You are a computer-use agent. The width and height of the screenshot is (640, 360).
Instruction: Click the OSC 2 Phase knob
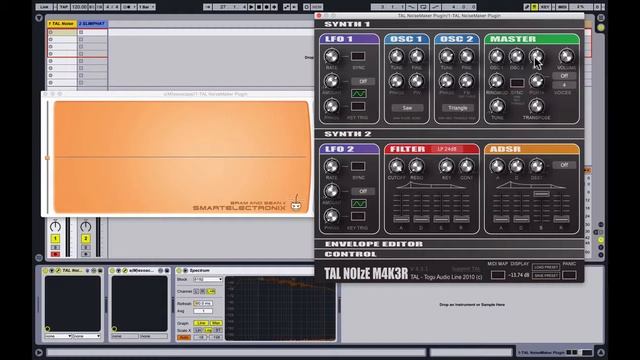447,81
